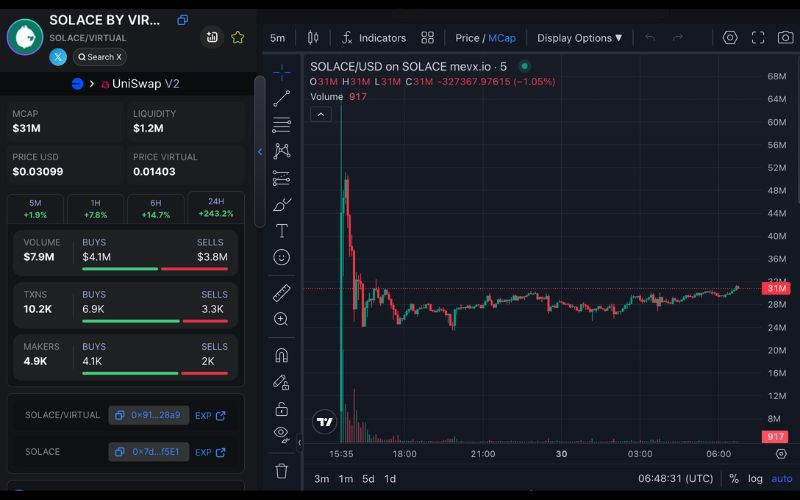
Task: Undo the last chart action
Action: pyautogui.click(x=649, y=38)
